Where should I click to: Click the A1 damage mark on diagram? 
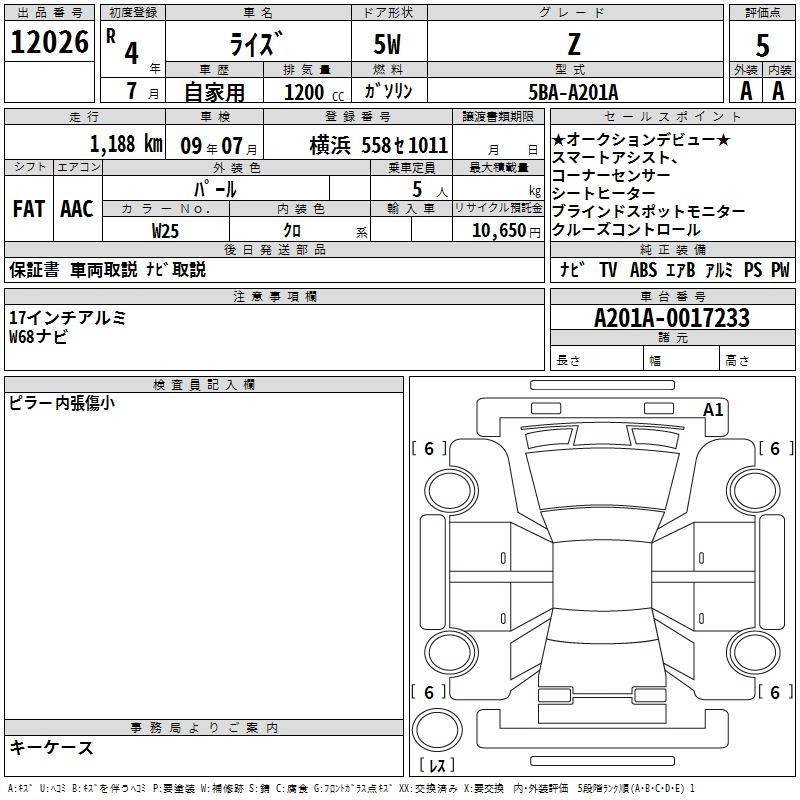(713, 409)
